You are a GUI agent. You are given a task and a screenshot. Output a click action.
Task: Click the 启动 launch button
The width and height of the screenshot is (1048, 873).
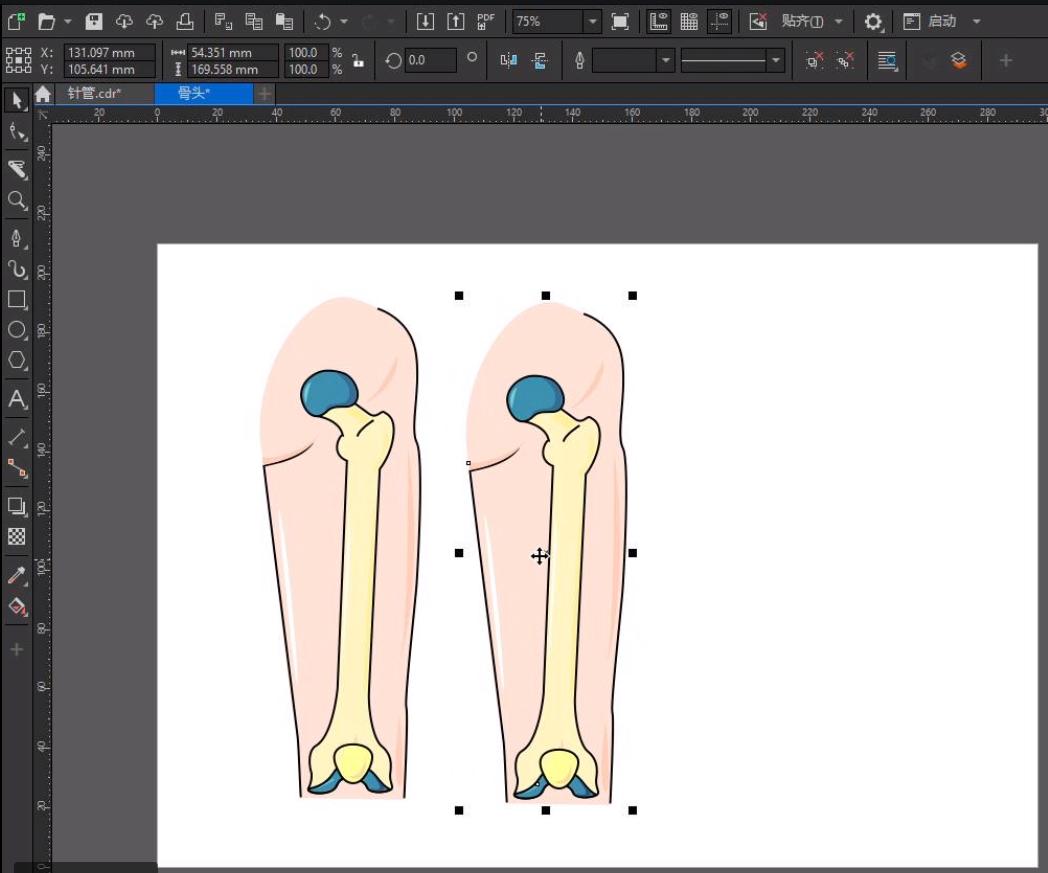click(x=930, y=21)
